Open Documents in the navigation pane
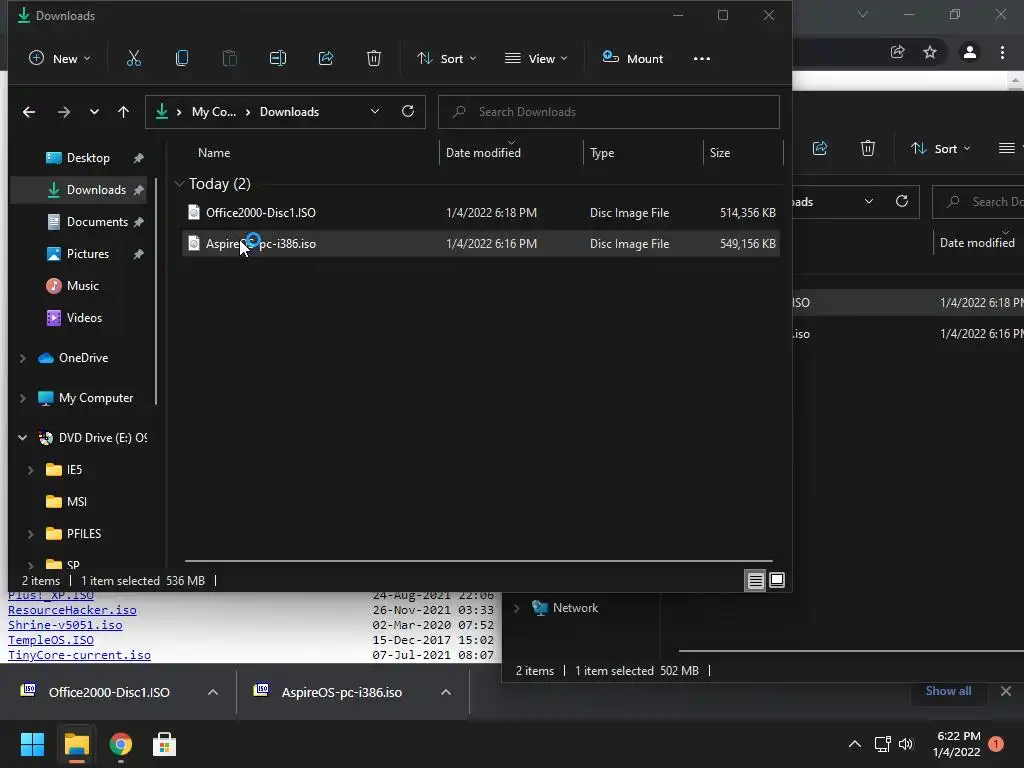 tap(97, 221)
